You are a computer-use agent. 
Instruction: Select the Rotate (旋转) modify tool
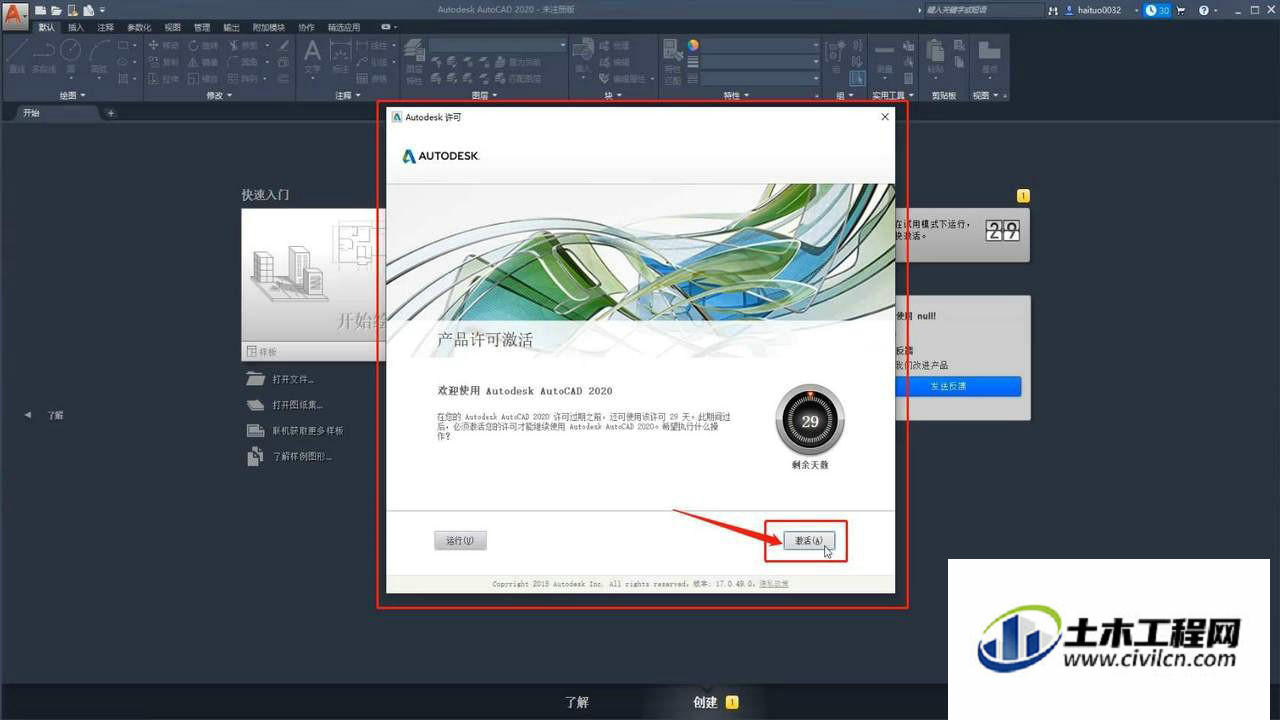(203, 46)
